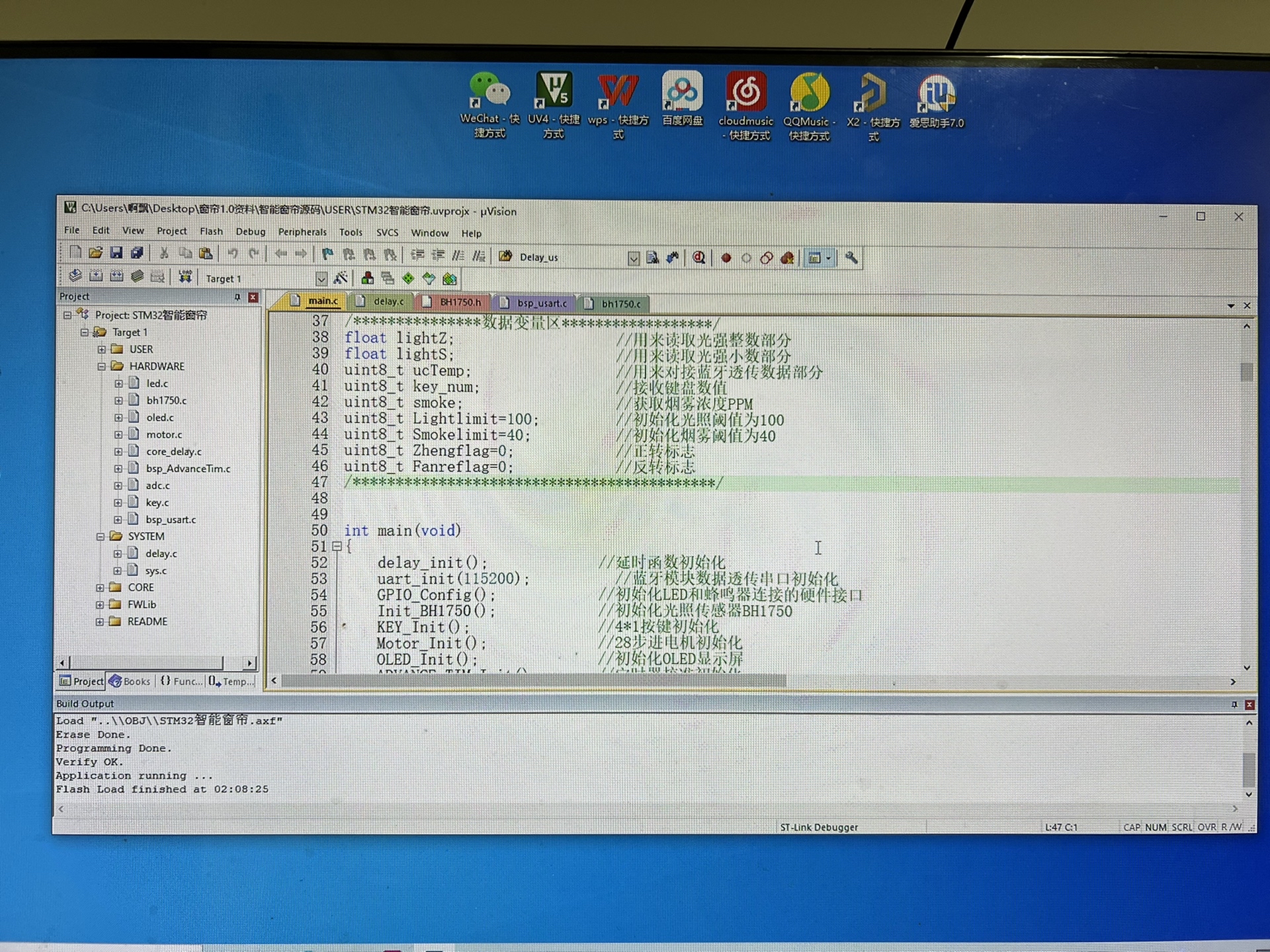This screenshot has width=1270, height=952.
Task: Open the Target 1 selection dropdown
Action: click(x=321, y=278)
